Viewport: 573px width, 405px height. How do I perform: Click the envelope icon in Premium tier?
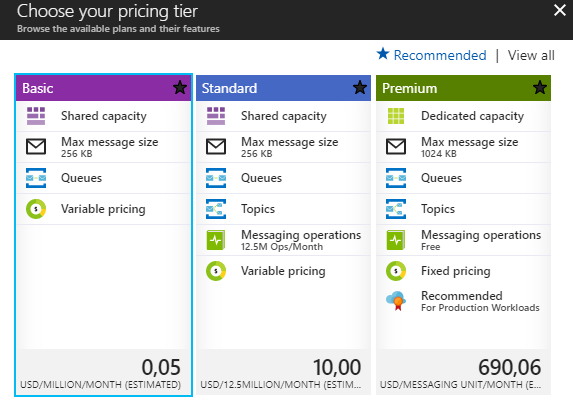tap(396, 147)
